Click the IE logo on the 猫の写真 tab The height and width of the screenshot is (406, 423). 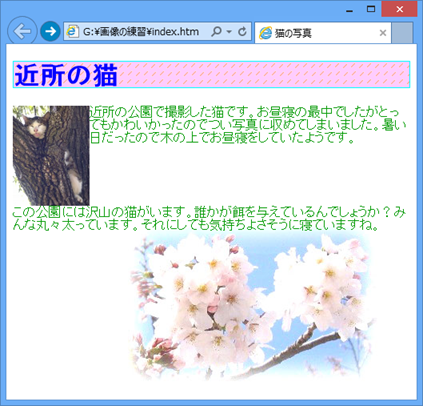click(266, 33)
